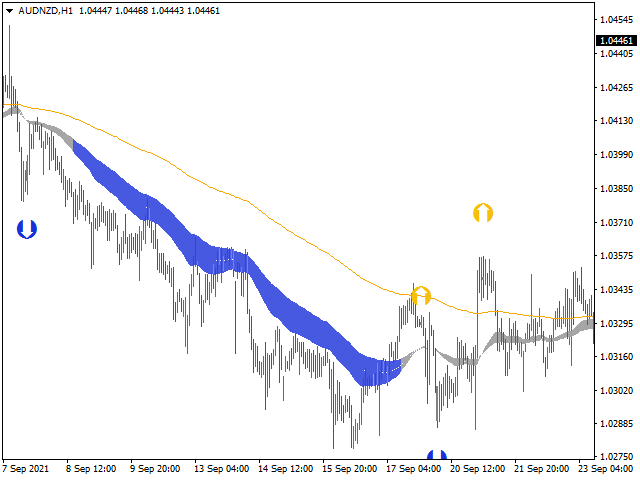
Task: Expand the chart dropdown triangle beside AUDNZD
Action: coord(9,11)
